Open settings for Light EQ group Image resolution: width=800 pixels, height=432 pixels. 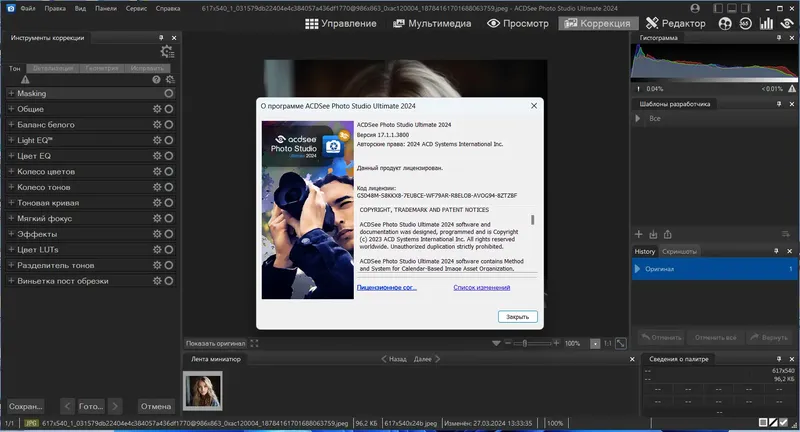click(157, 140)
